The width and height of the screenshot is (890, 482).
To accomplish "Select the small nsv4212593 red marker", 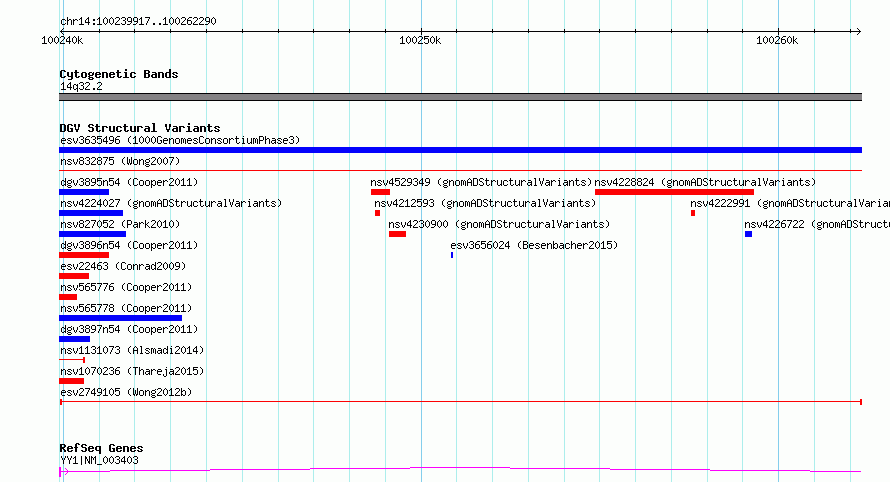I will point(377,213).
